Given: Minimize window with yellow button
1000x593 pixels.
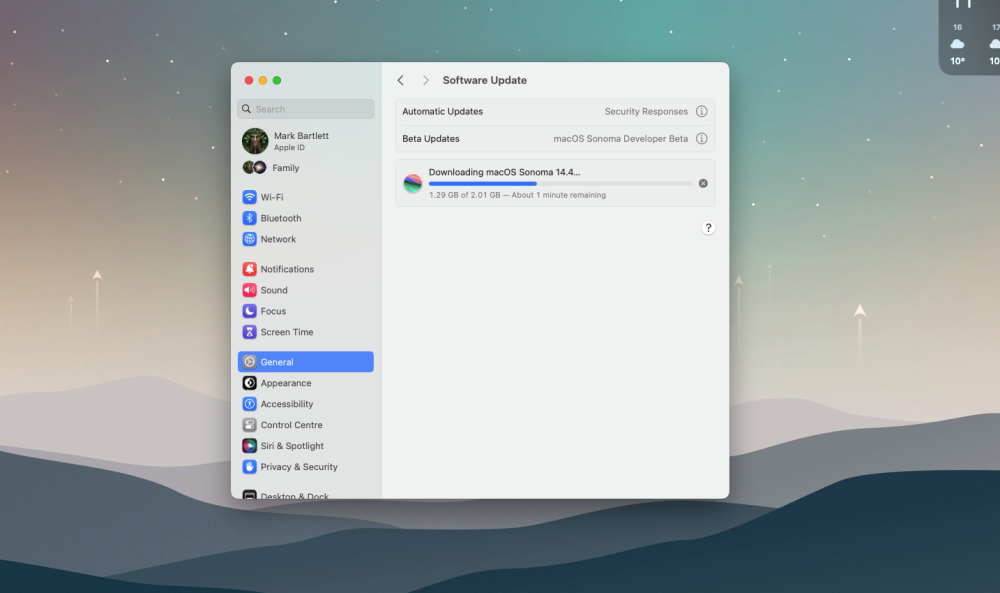Looking at the screenshot, I should pyautogui.click(x=263, y=80).
